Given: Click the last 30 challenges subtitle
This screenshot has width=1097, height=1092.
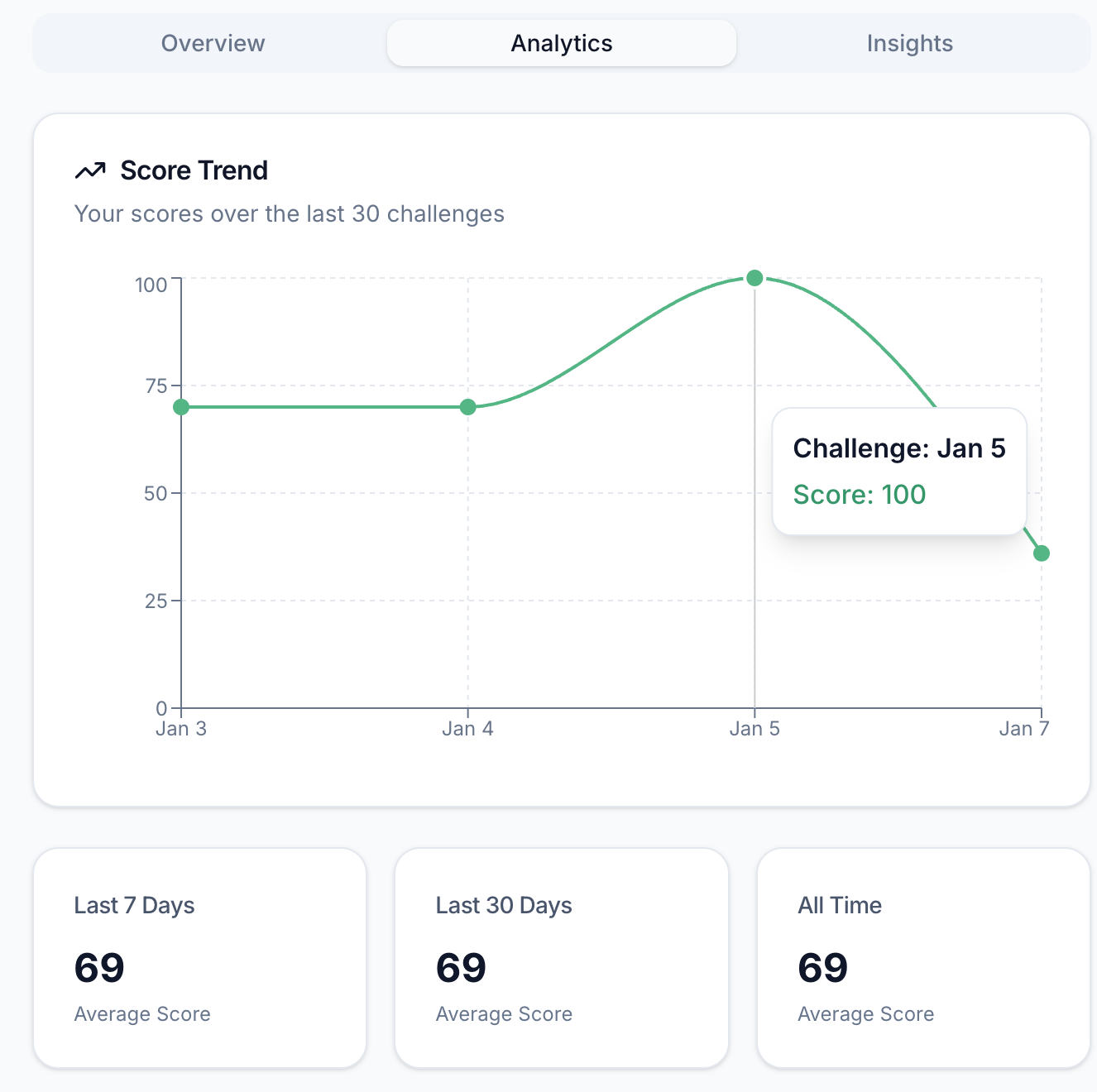Looking at the screenshot, I should pos(289,213).
